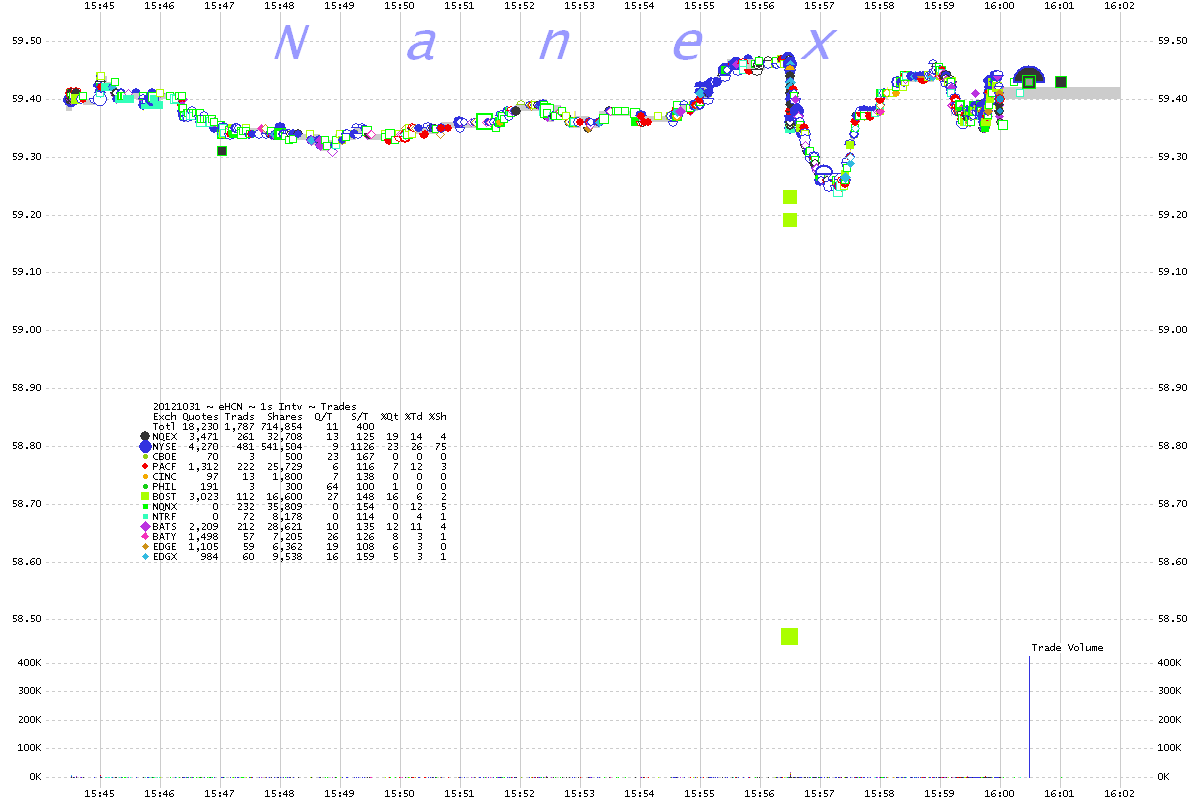Image resolution: width=1200 pixels, height=800 pixels.
Task: Click "59.20" on the right price axis
Action: click(x=1173, y=215)
